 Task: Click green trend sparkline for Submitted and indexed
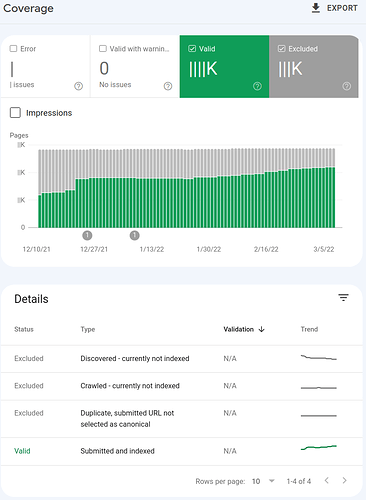click(319, 447)
